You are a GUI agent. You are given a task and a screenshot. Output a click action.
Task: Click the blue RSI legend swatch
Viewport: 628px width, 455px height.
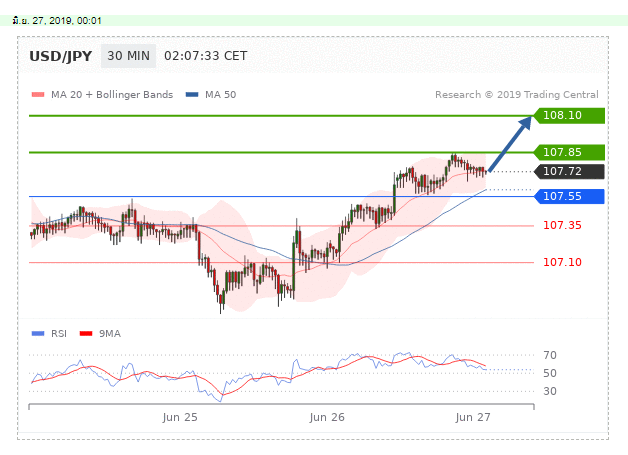point(38,334)
